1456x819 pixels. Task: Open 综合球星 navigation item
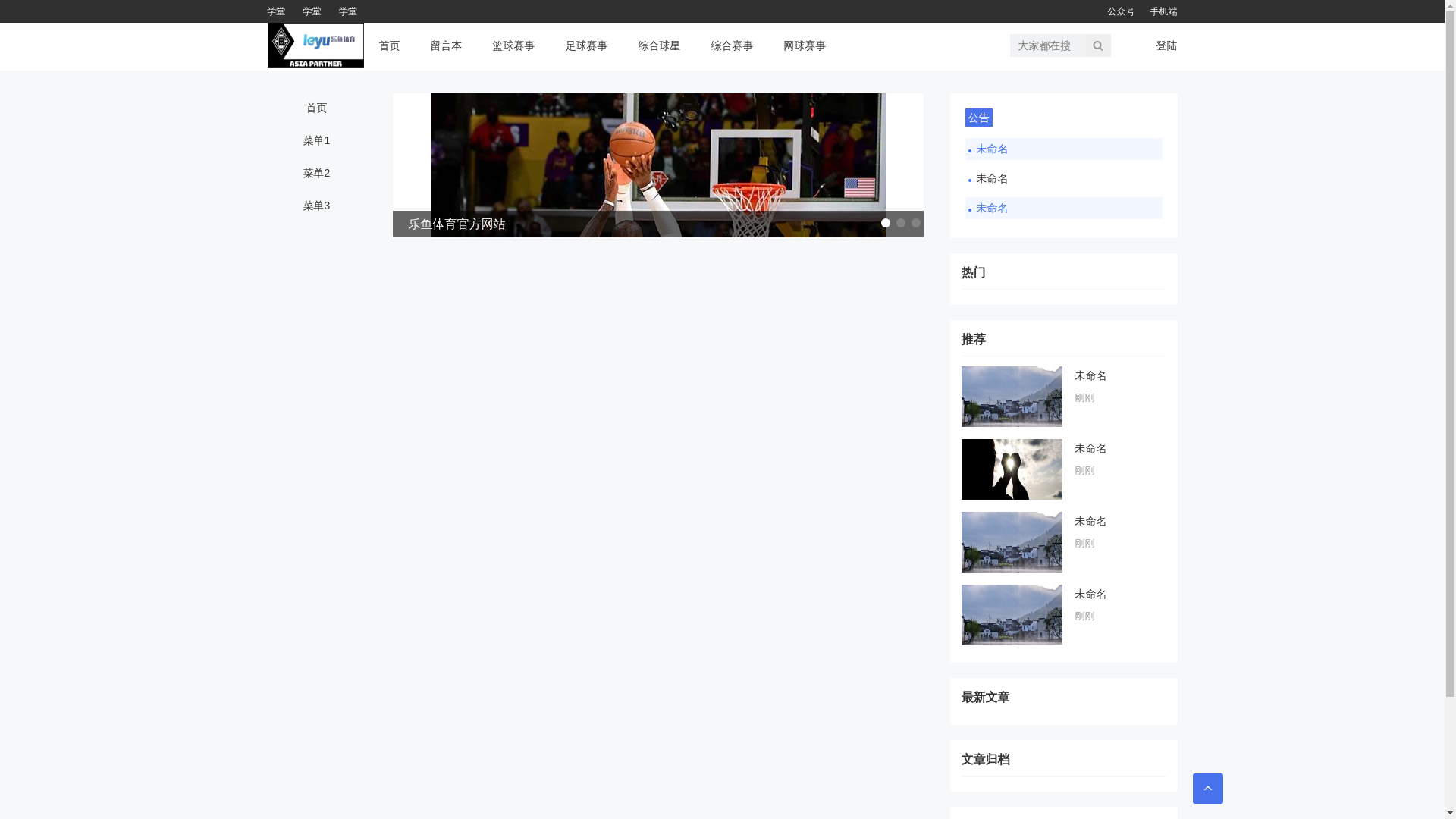pos(659,45)
